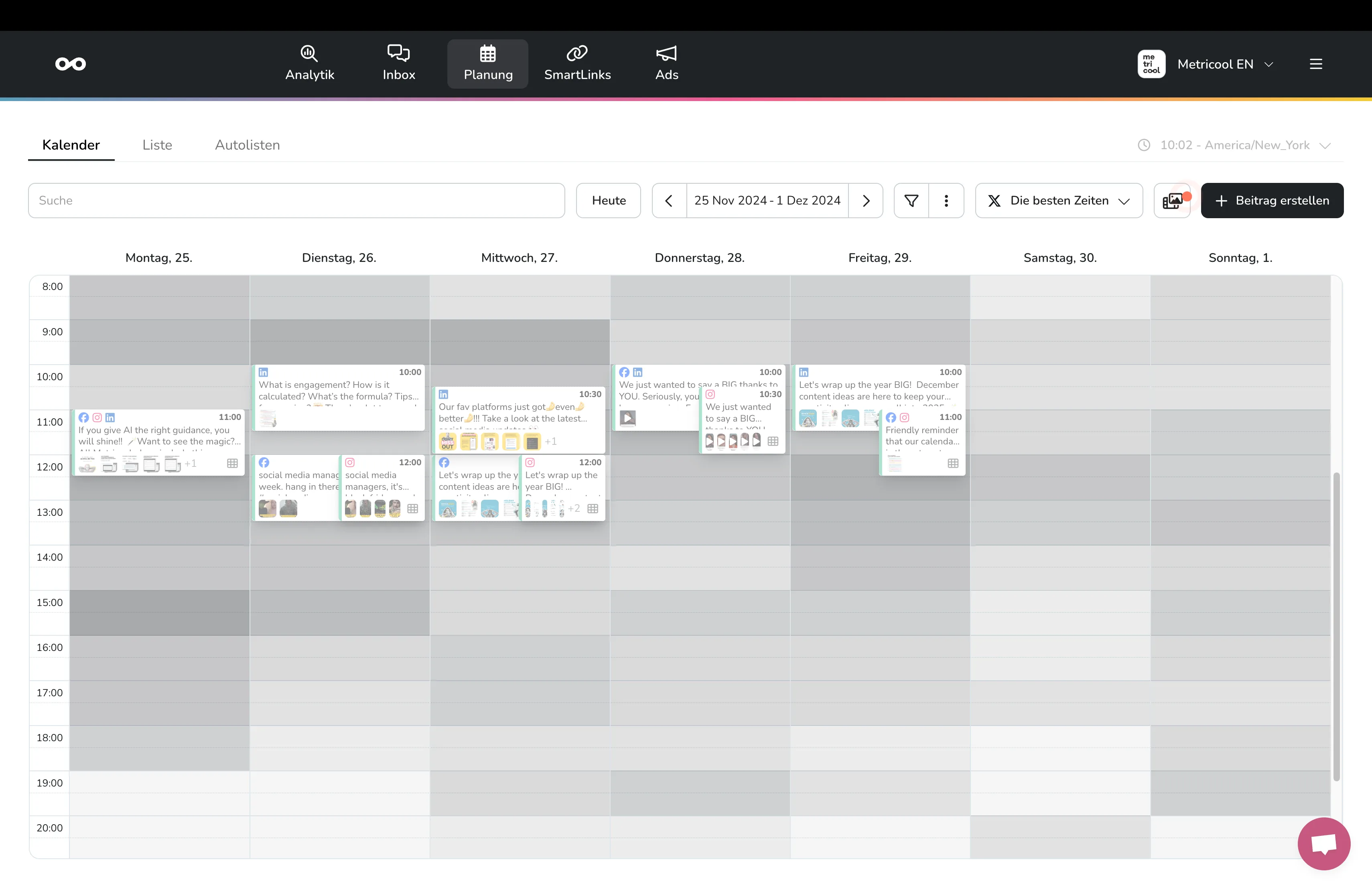This screenshot has height=888, width=1372.
Task: Open the Inbox section
Action: coord(398,64)
